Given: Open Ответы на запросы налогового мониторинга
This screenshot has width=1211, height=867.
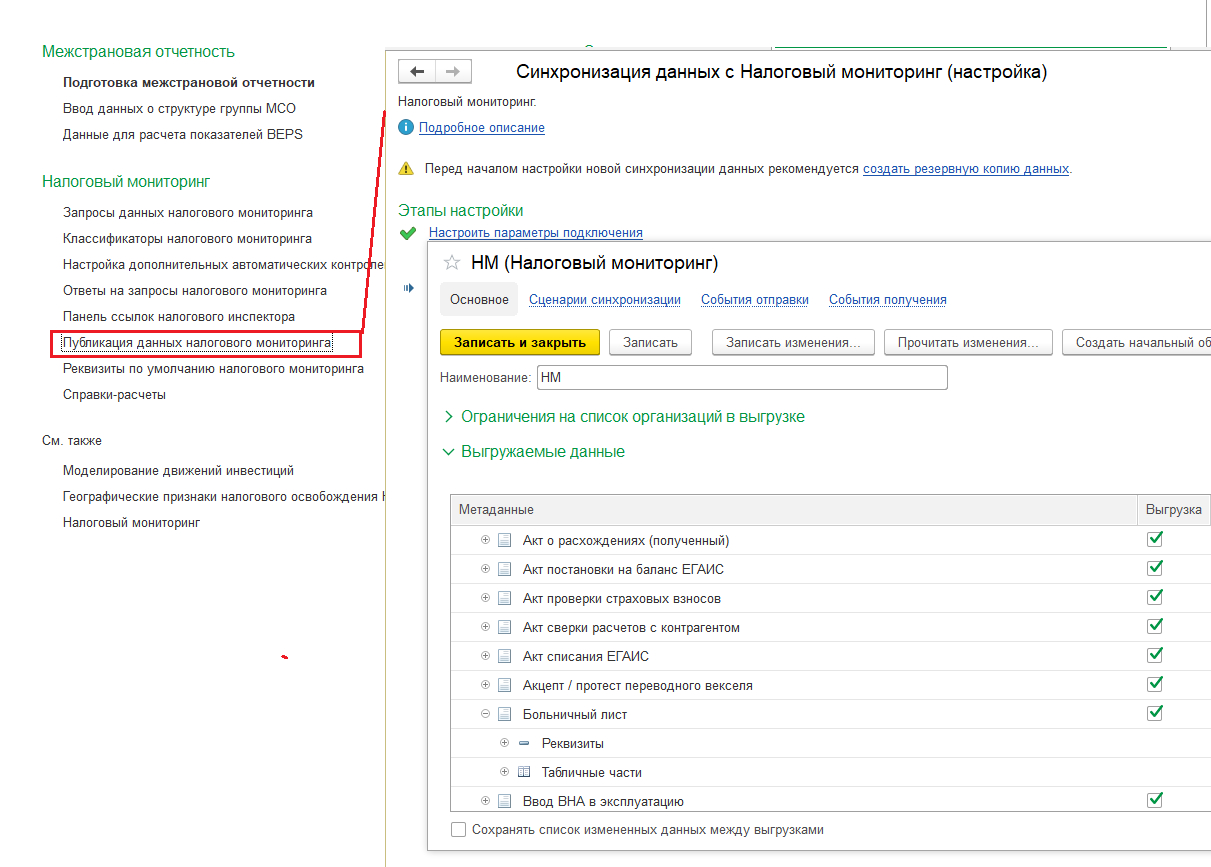Looking at the screenshot, I should click(x=195, y=290).
